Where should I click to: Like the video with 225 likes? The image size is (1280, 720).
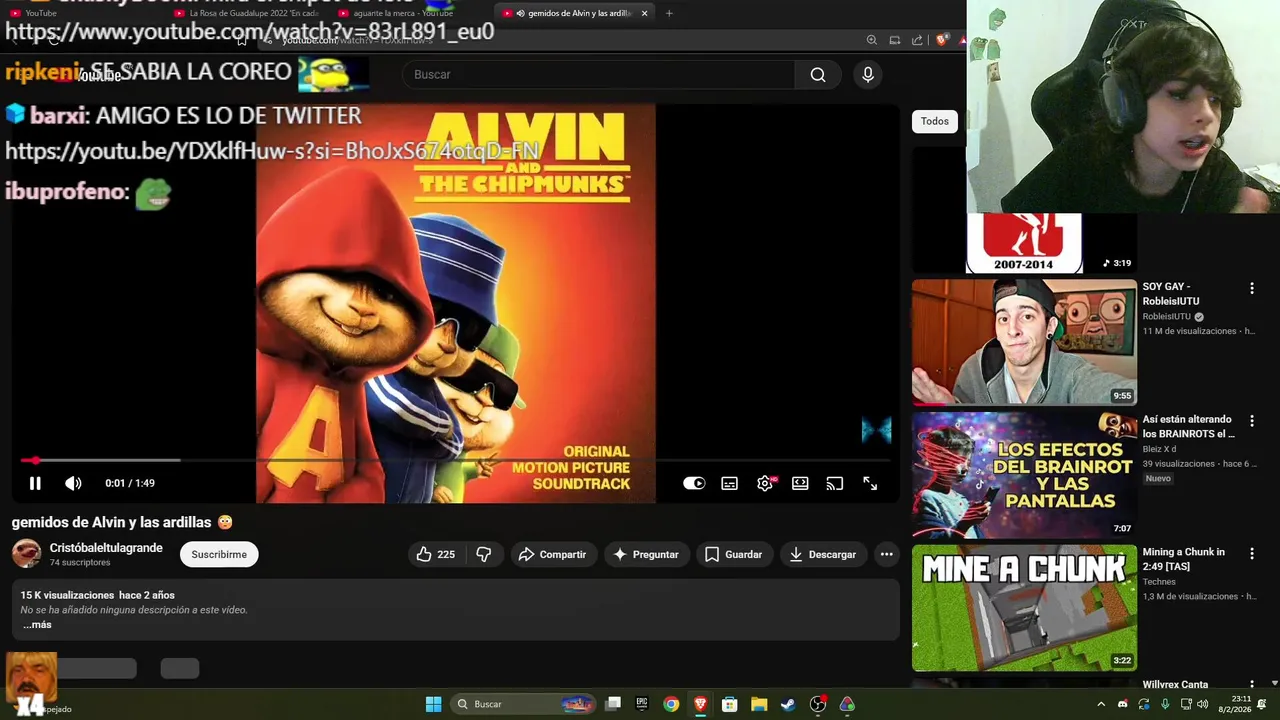(436, 554)
